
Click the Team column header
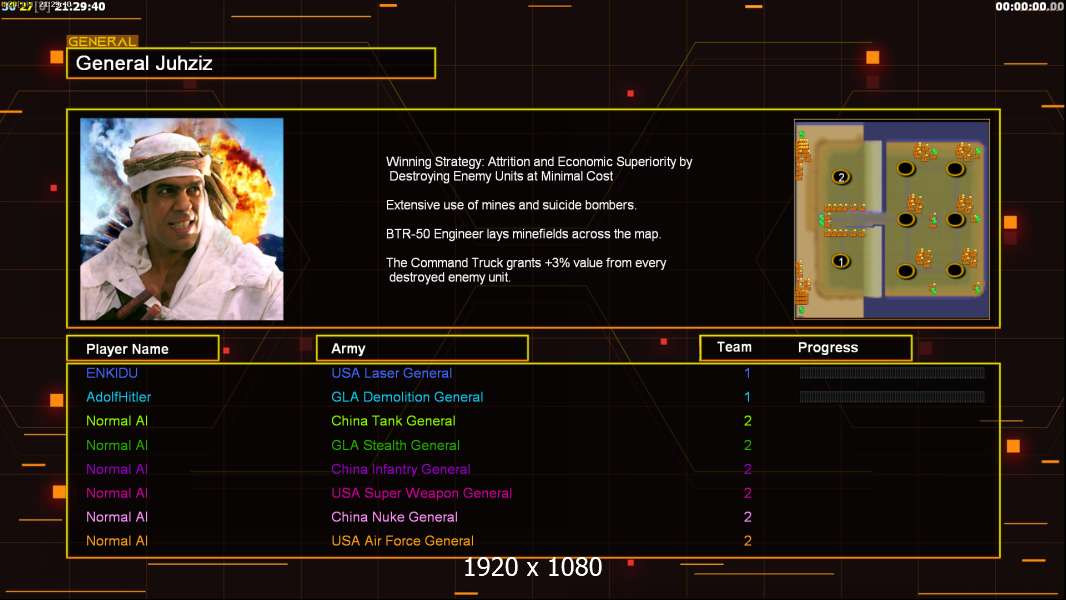pos(734,347)
